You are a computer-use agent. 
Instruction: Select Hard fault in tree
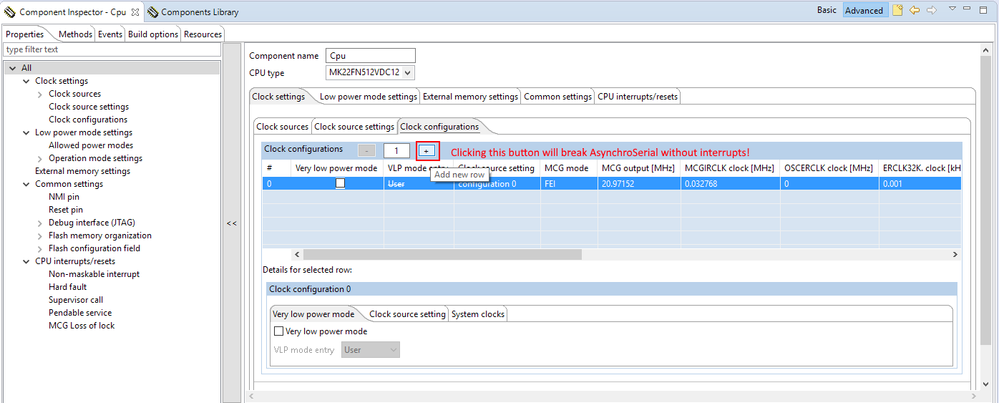(x=68, y=286)
